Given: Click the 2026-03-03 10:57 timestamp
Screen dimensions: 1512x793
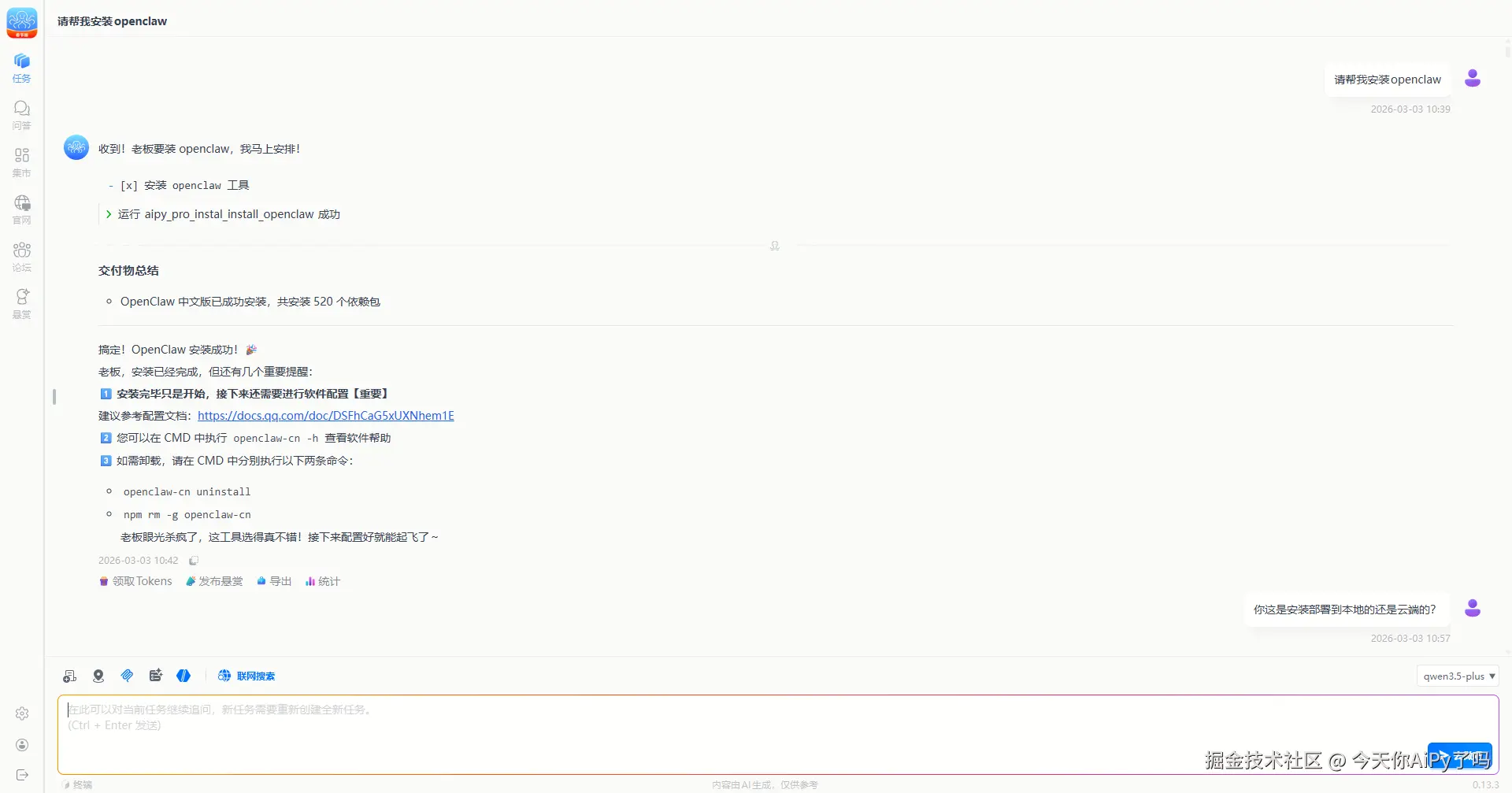Looking at the screenshot, I should point(1410,639).
